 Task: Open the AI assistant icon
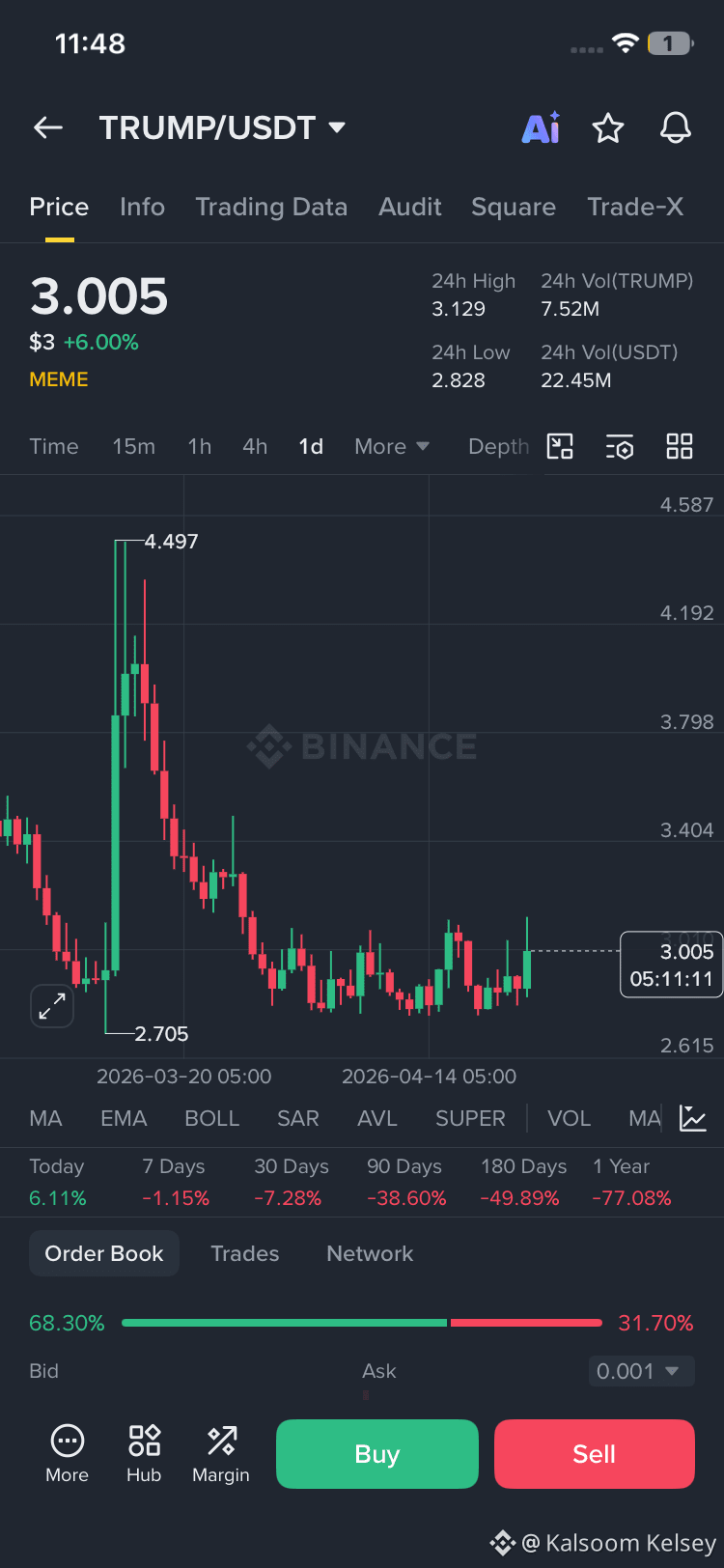(x=542, y=127)
